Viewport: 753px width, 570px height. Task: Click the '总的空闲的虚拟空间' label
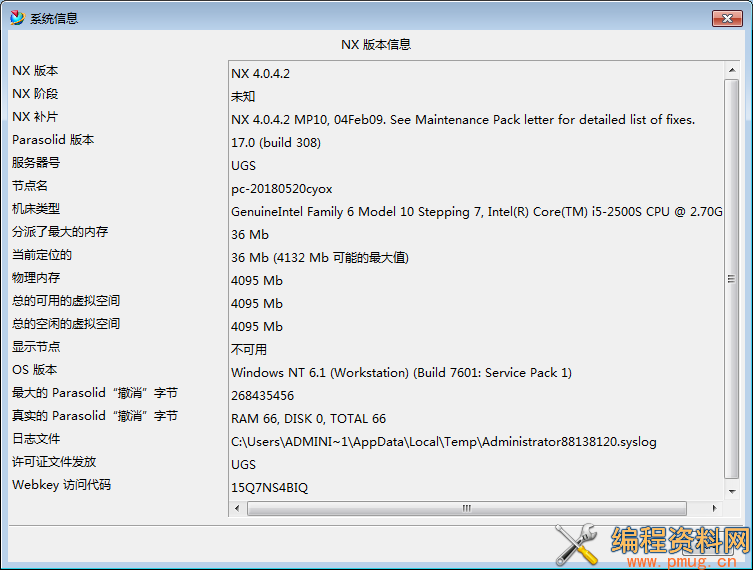66,324
